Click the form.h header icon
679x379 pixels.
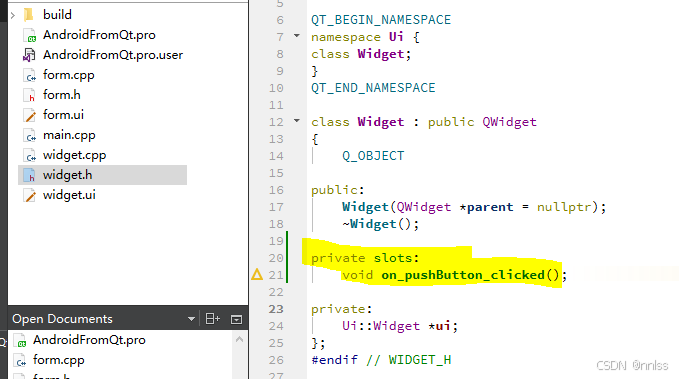29,95
